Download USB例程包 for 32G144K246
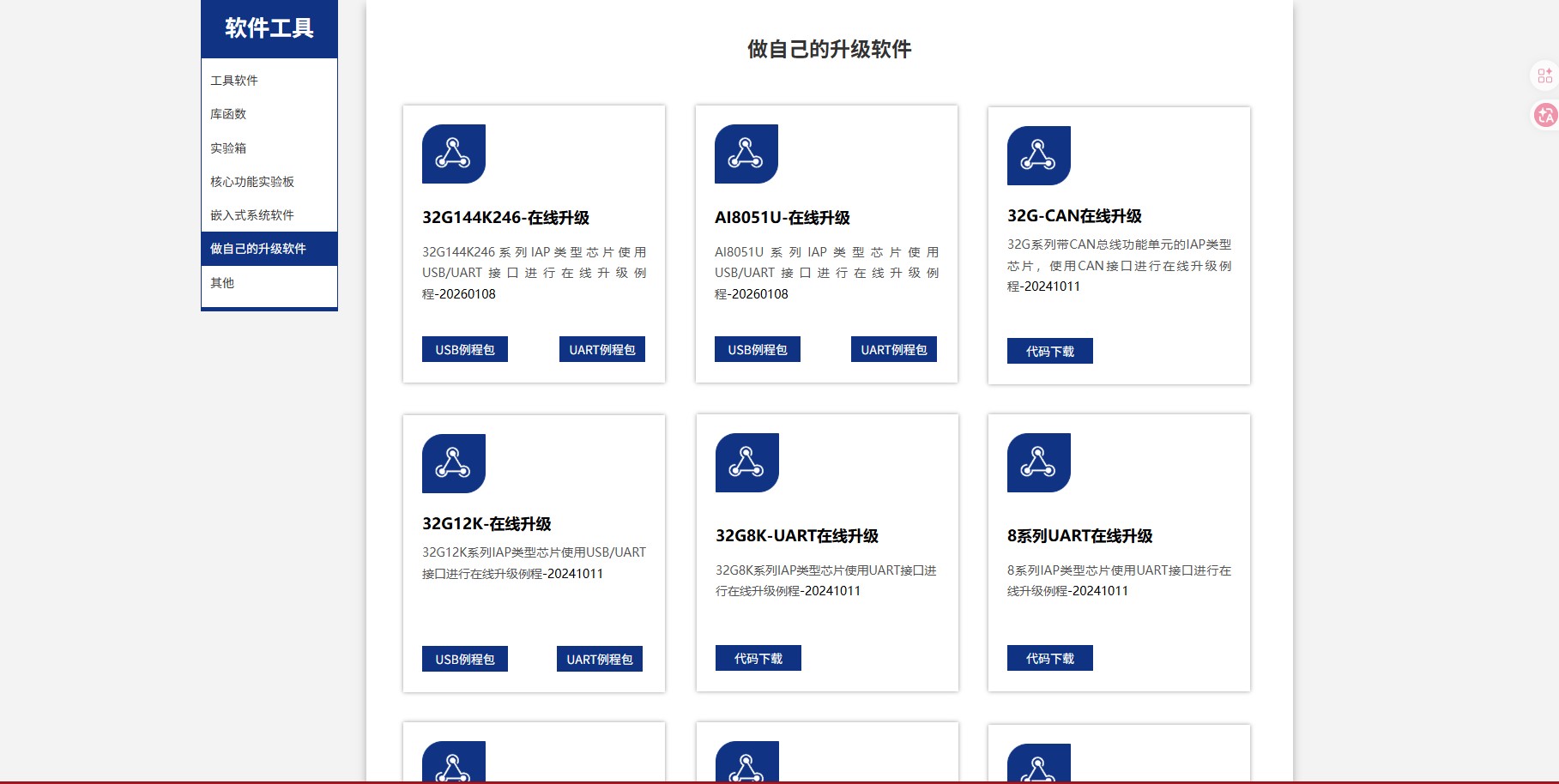The image size is (1559, 784). pyautogui.click(x=465, y=349)
